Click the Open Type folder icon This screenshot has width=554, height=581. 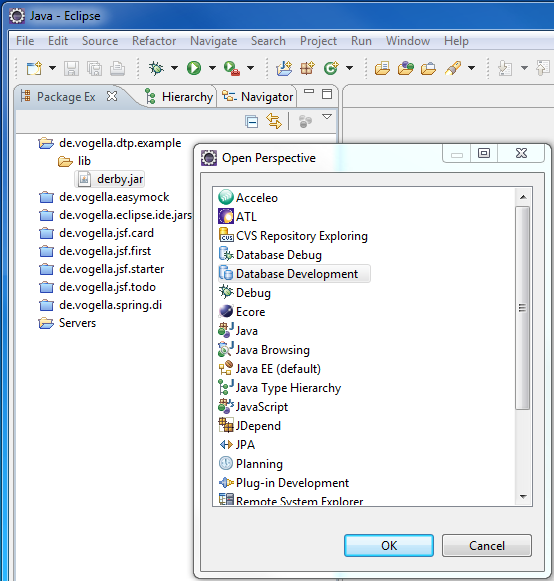382,69
